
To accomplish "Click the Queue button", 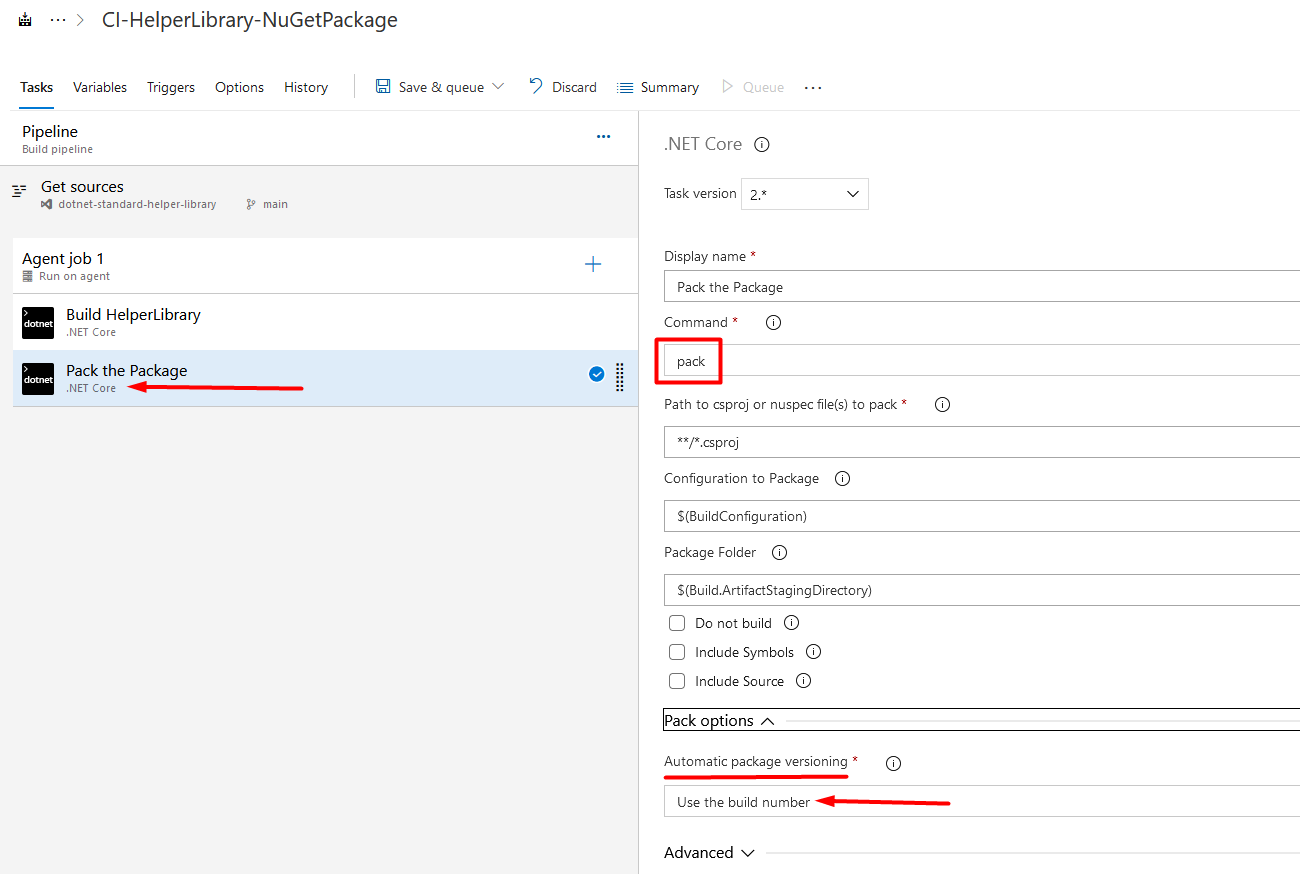I will [752, 87].
